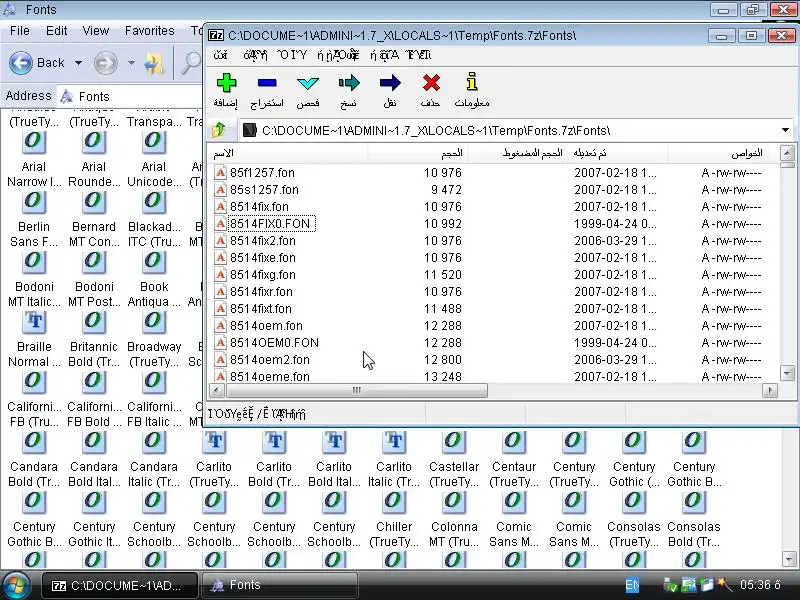This screenshot has height=600, width=800.
Task: Select file 8514OEM0.FON
Action: pos(274,343)
